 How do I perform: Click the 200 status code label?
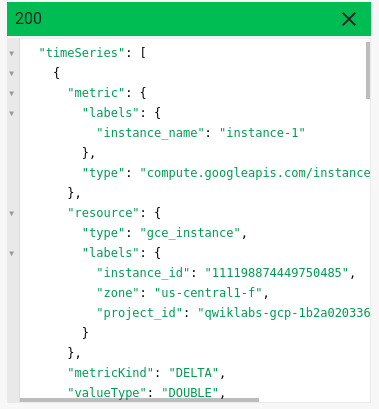click(28, 18)
